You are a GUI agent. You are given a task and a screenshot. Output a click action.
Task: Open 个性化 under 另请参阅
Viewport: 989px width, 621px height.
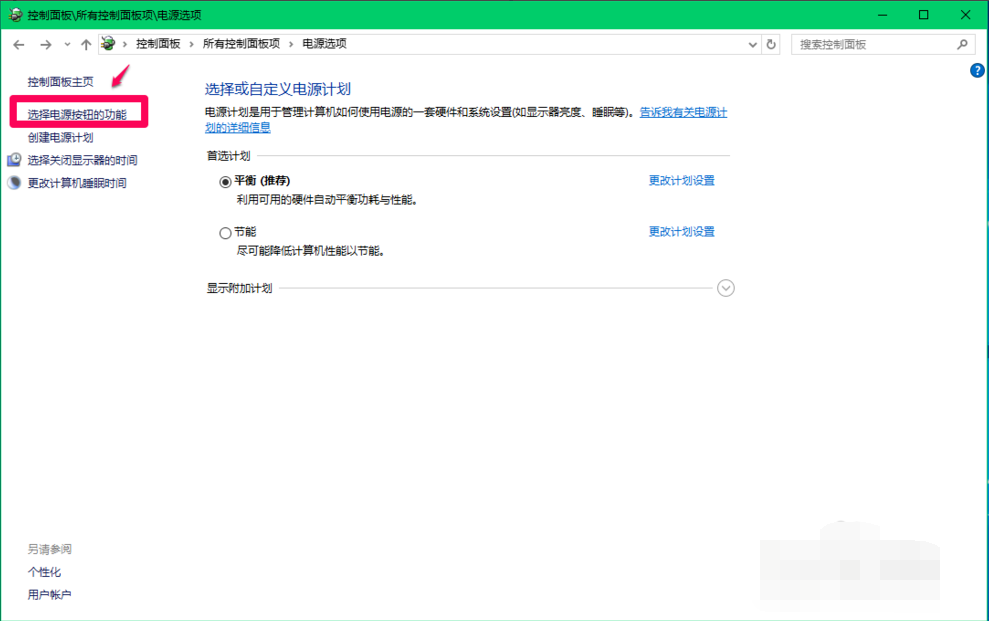click(x=44, y=572)
